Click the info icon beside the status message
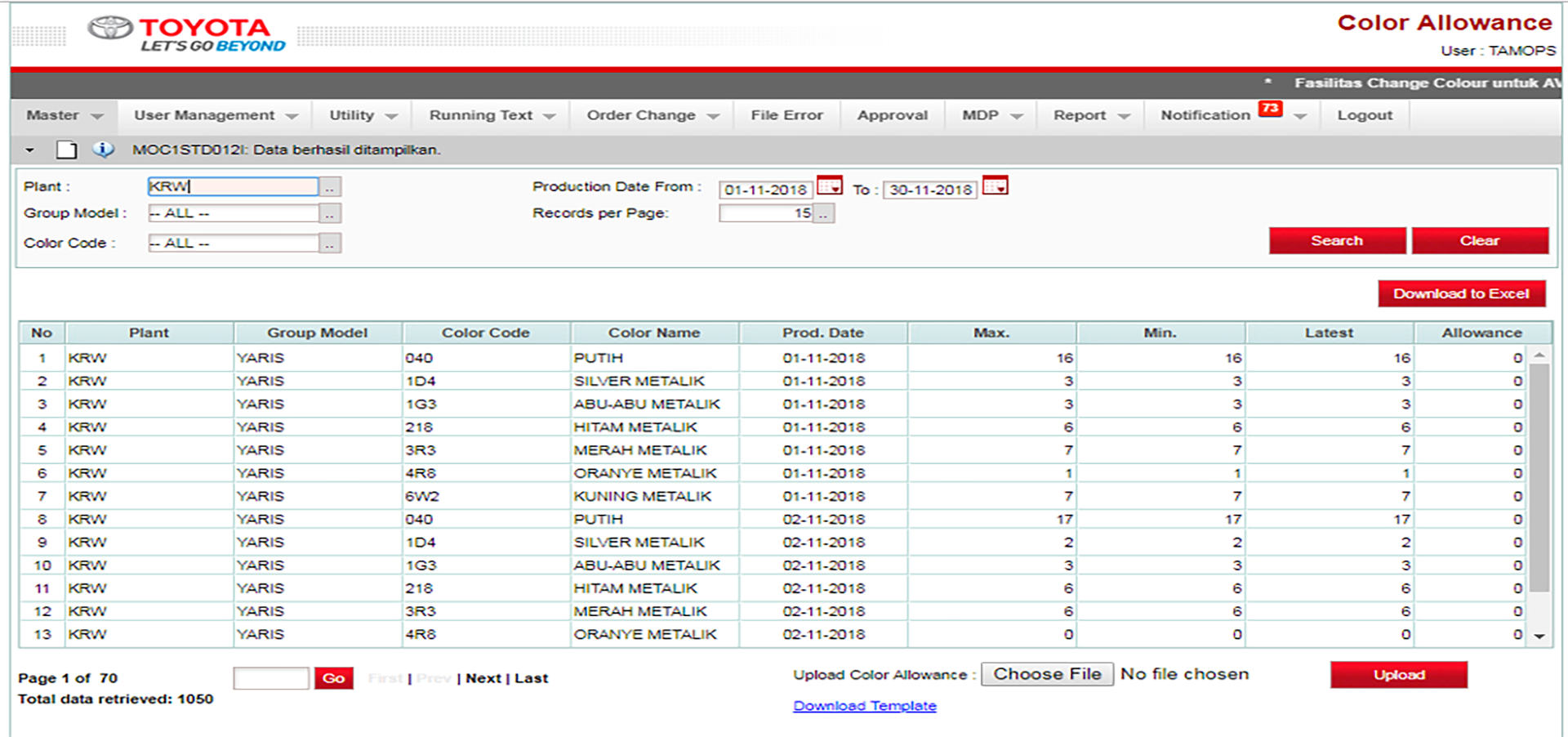Viewport: 1568px width, 737px height. [x=103, y=150]
